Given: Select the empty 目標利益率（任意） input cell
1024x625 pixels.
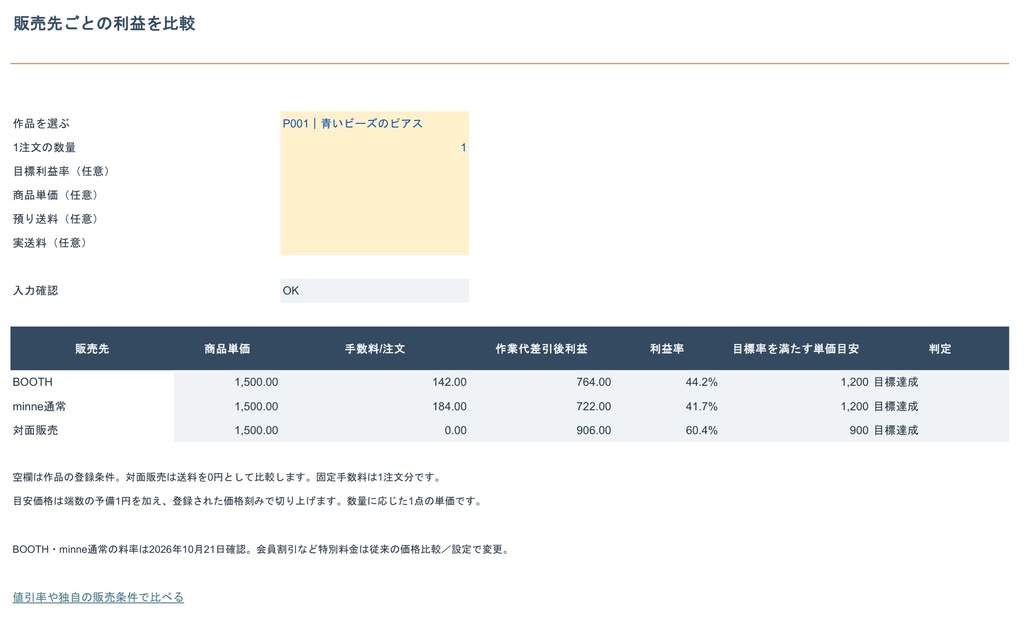Looking at the screenshot, I should 374,171.
